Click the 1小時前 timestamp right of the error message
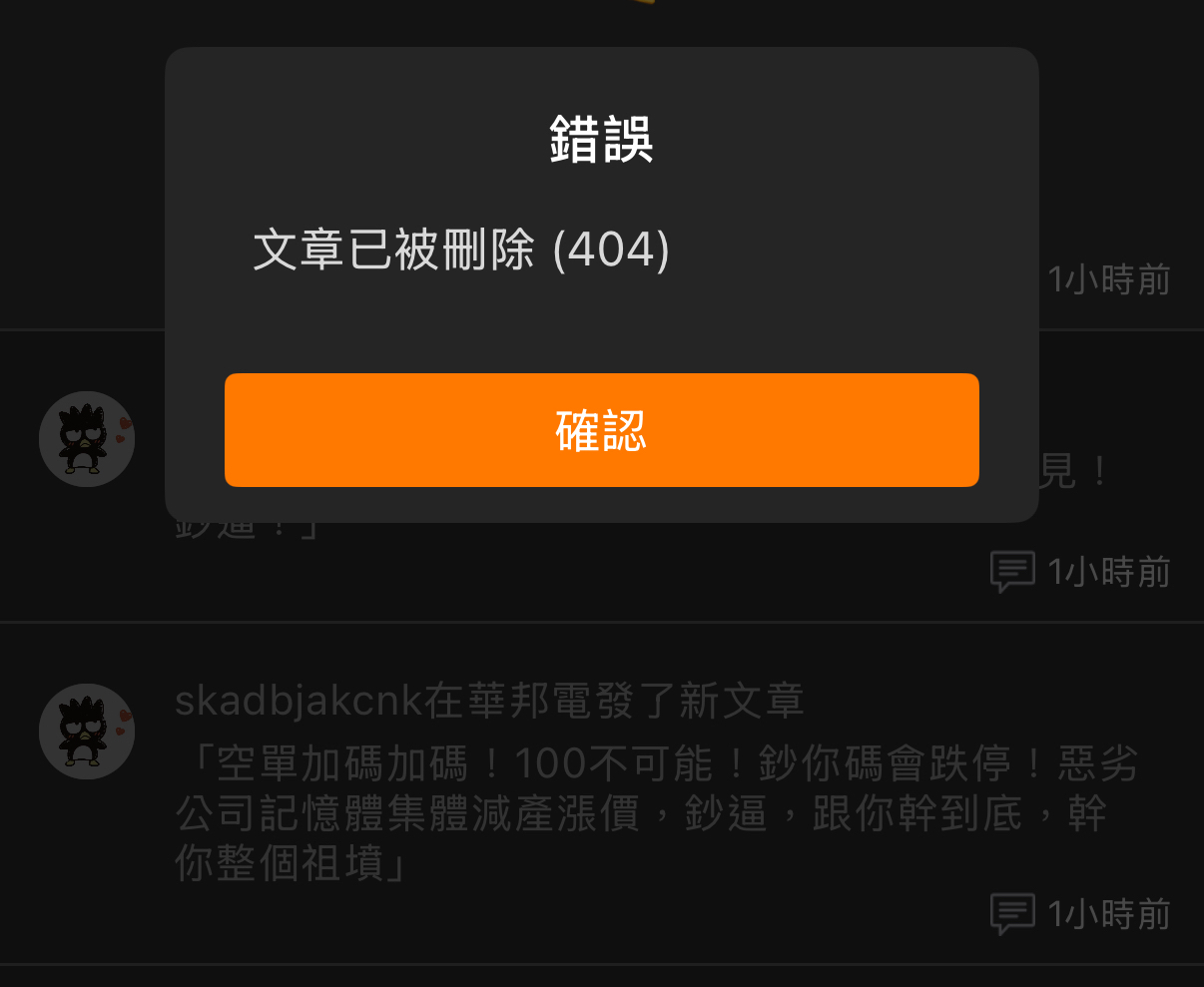This screenshot has width=1204, height=987. [1108, 279]
